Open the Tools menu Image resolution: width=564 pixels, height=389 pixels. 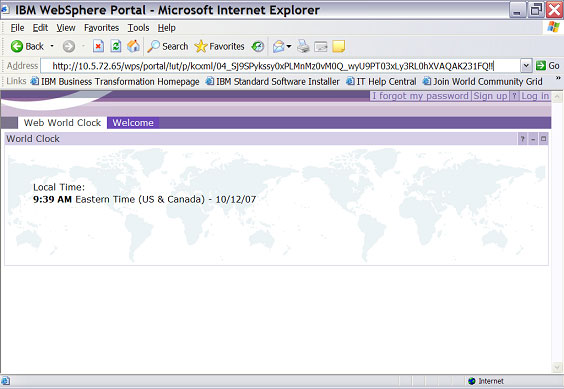click(138, 28)
